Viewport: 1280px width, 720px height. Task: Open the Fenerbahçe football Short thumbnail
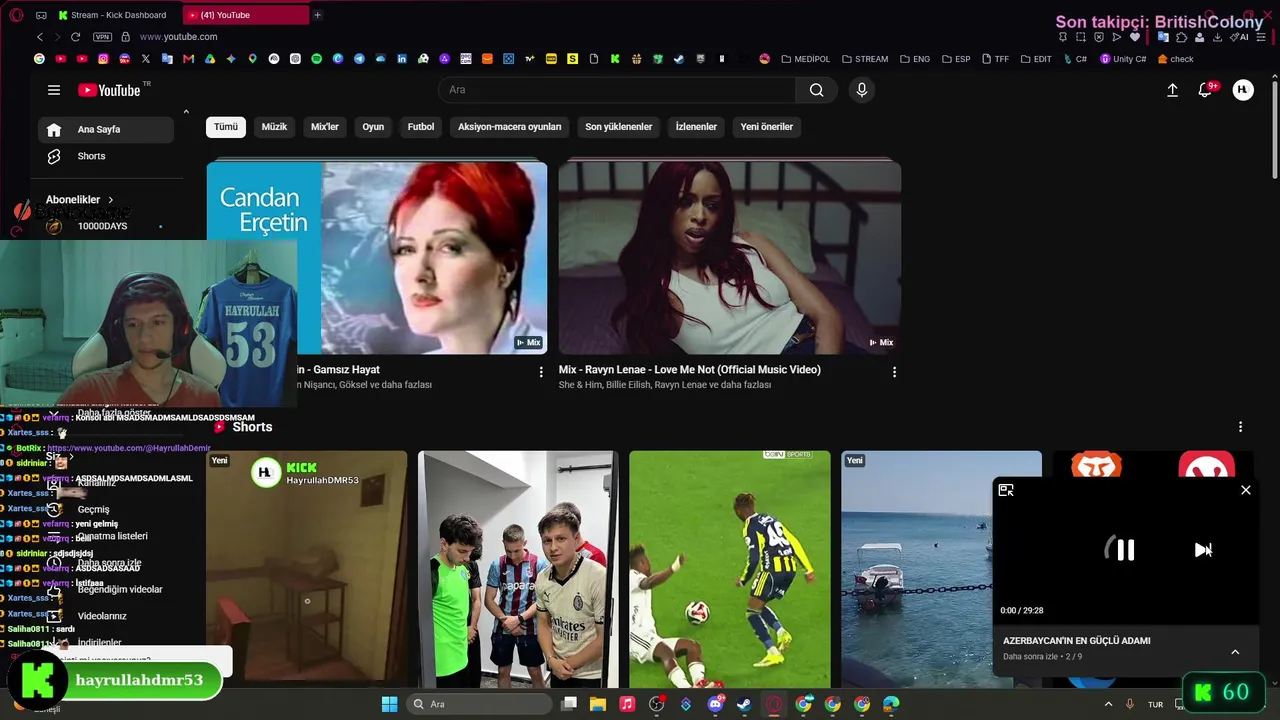coord(730,570)
